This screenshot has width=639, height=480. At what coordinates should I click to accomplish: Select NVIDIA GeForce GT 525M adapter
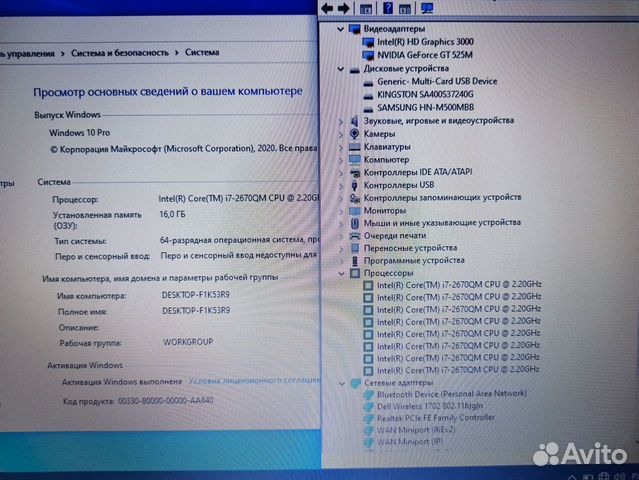[x=425, y=55]
